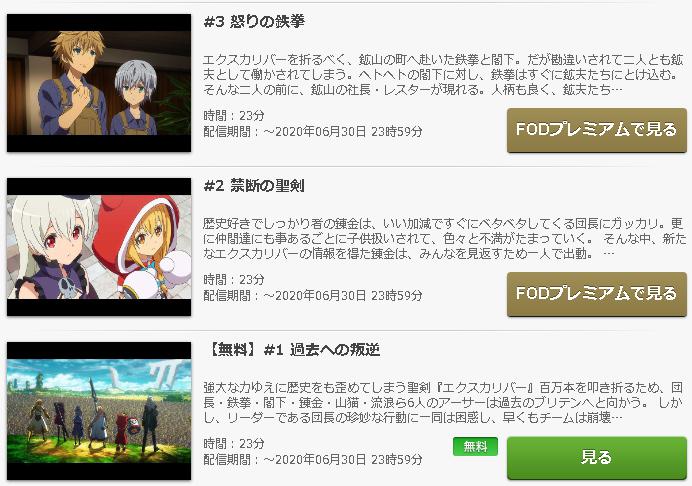Open episode 1 thumbnail of group in field
This screenshot has height=486, width=692.
click(99, 411)
